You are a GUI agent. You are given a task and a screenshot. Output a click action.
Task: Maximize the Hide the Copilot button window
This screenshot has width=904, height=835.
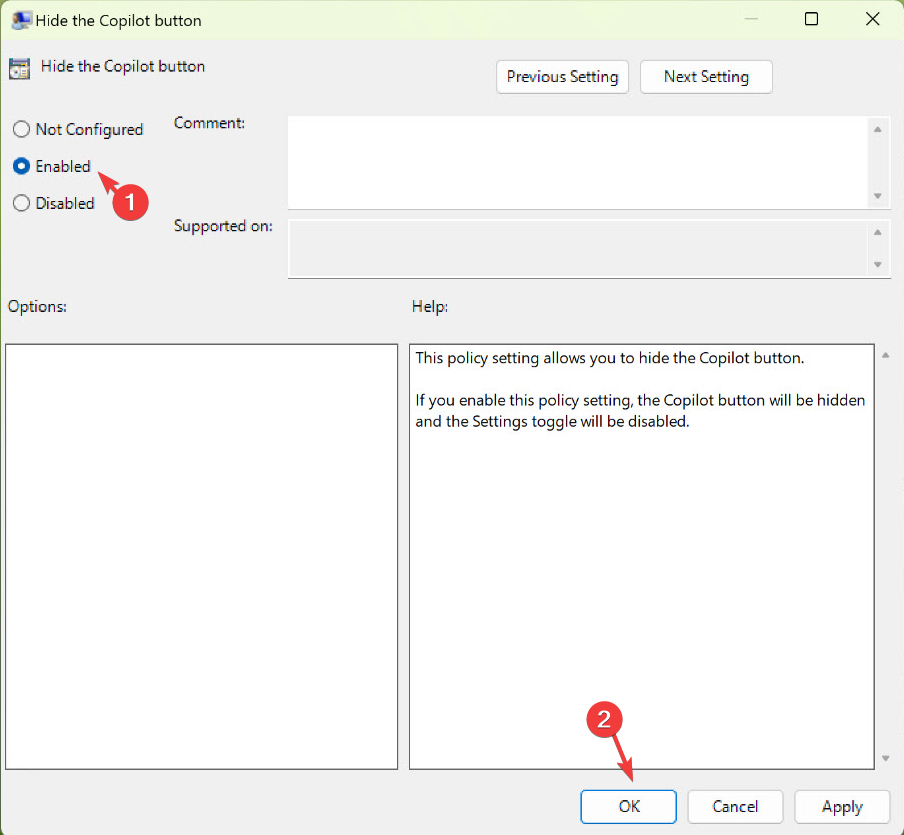pos(811,19)
